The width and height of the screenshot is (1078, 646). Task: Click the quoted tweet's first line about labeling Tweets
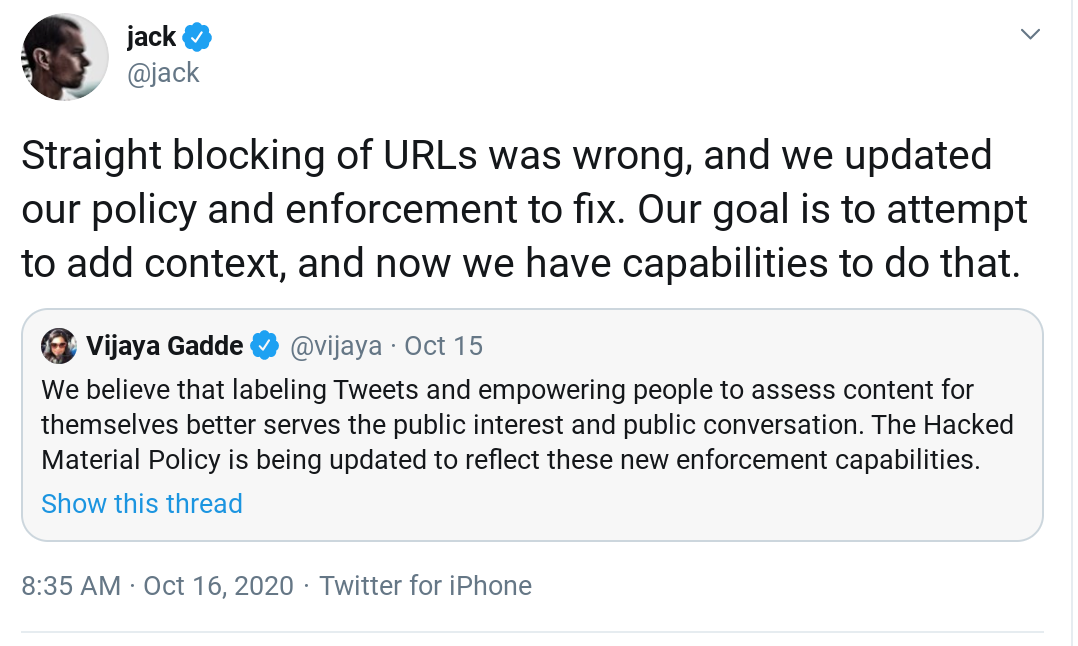(507, 390)
